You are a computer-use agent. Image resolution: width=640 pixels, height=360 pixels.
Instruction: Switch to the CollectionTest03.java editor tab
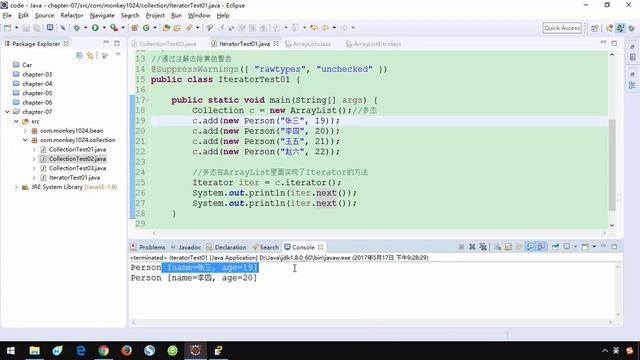click(164, 44)
